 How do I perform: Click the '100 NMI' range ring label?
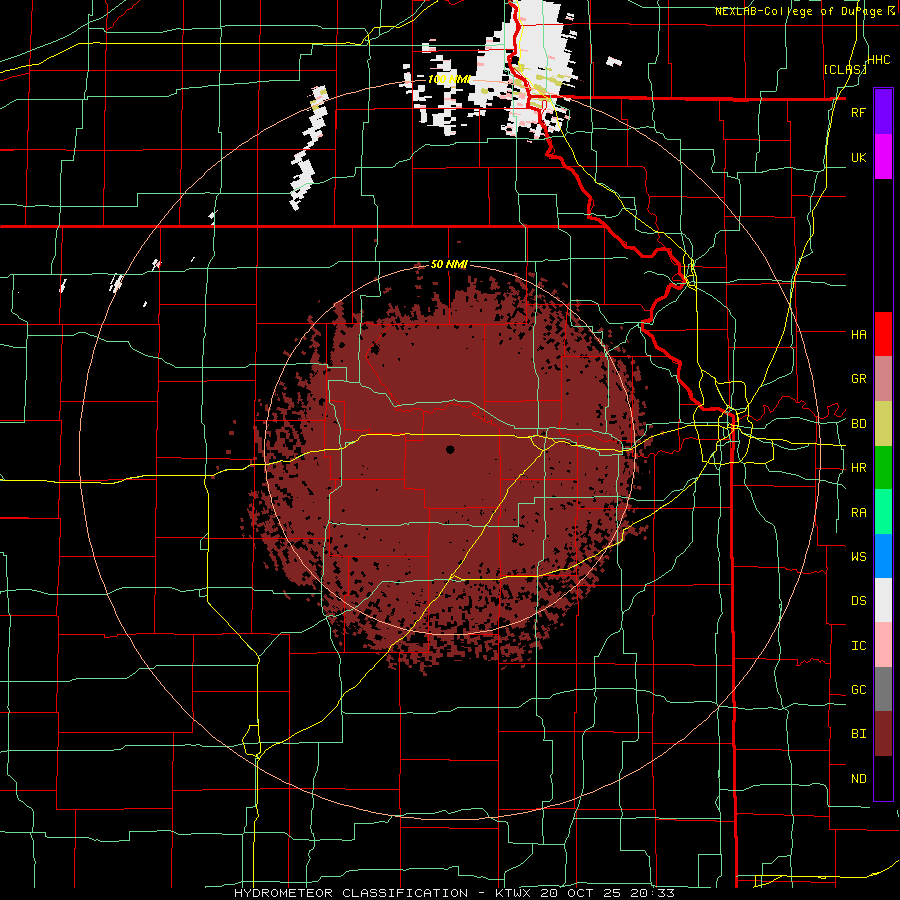(449, 79)
